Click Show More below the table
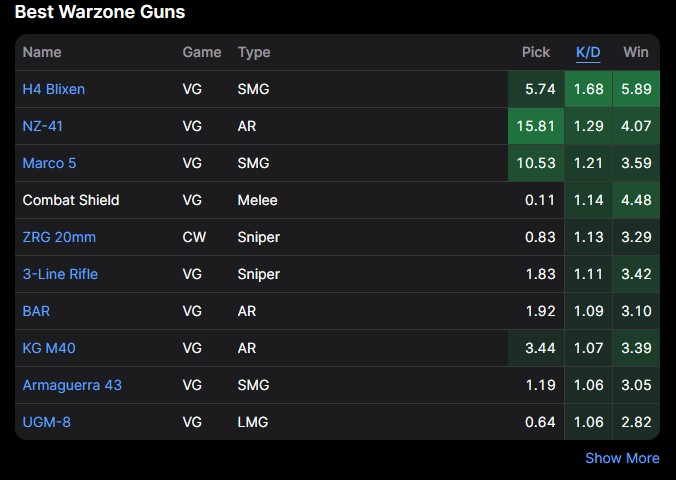 [x=622, y=458]
